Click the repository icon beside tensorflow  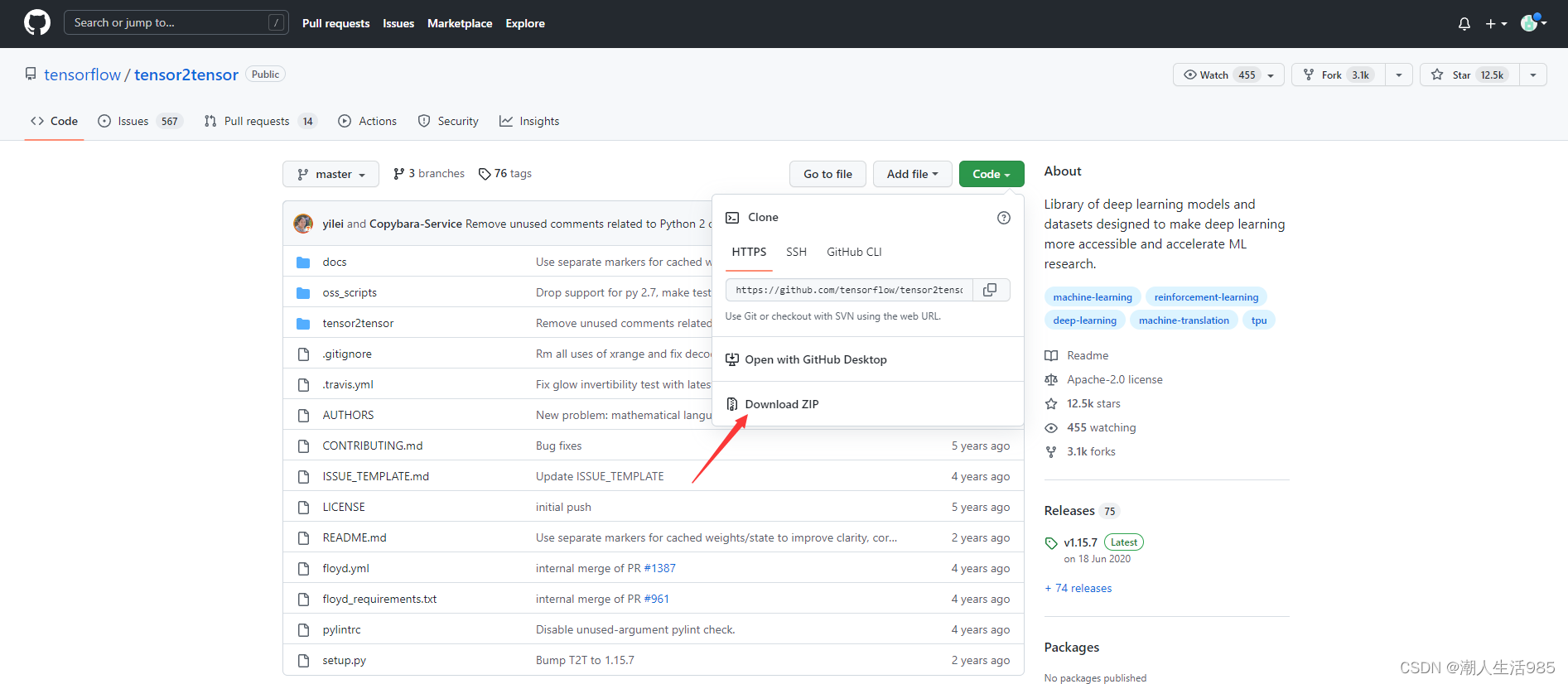click(x=31, y=75)
